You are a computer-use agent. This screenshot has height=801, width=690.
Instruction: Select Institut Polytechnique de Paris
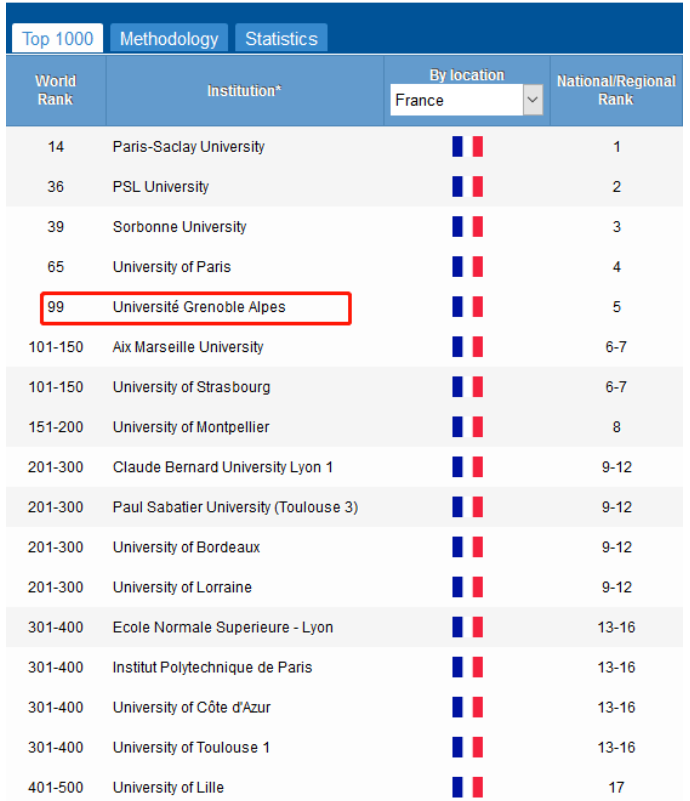pyautogui.click(x=212, y=667)
